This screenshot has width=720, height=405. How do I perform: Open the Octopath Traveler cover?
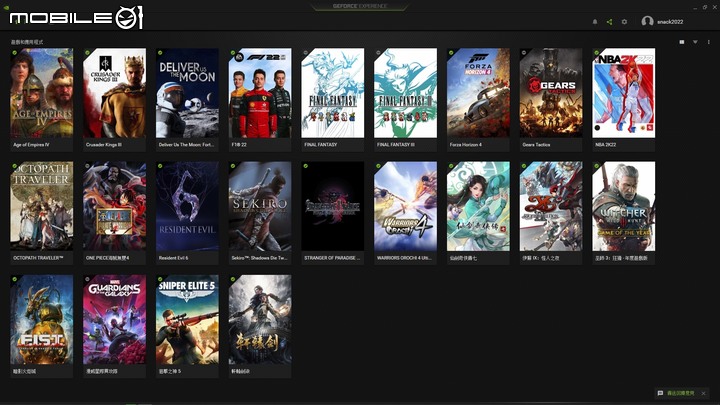tap(42, 206)
